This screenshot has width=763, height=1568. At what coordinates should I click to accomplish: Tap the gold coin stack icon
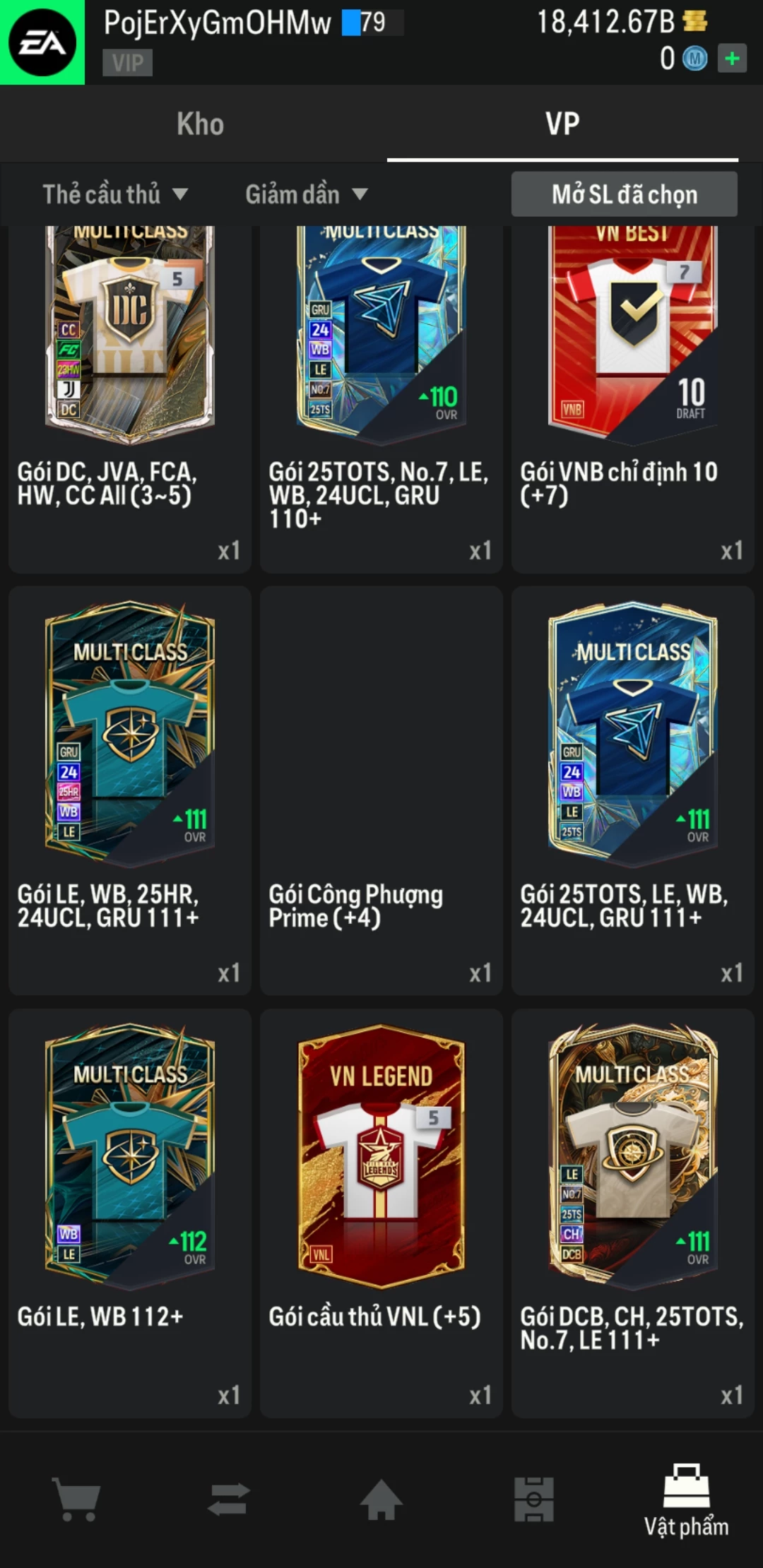click(x=695, y=21)
